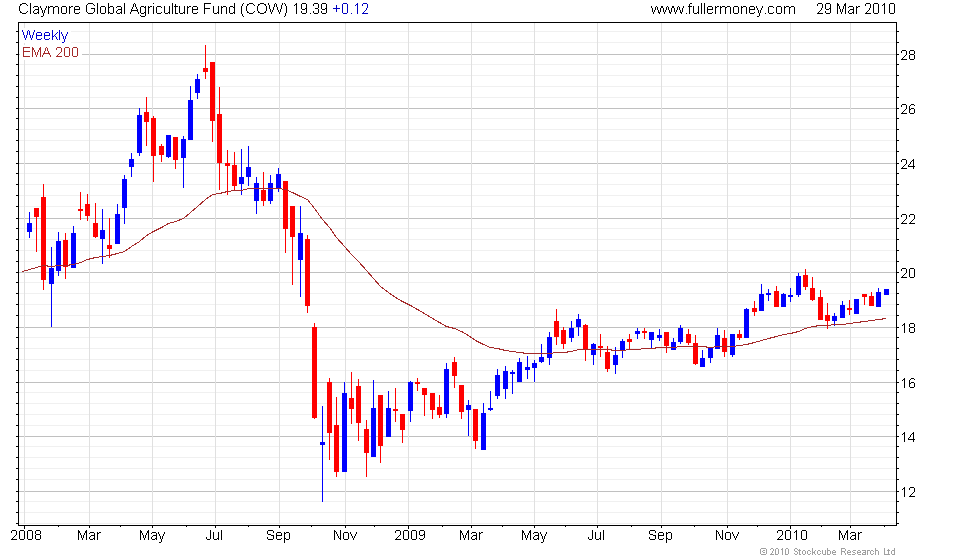Click the y-axis label 22
The image size is (980, 560).
[908, 219]
